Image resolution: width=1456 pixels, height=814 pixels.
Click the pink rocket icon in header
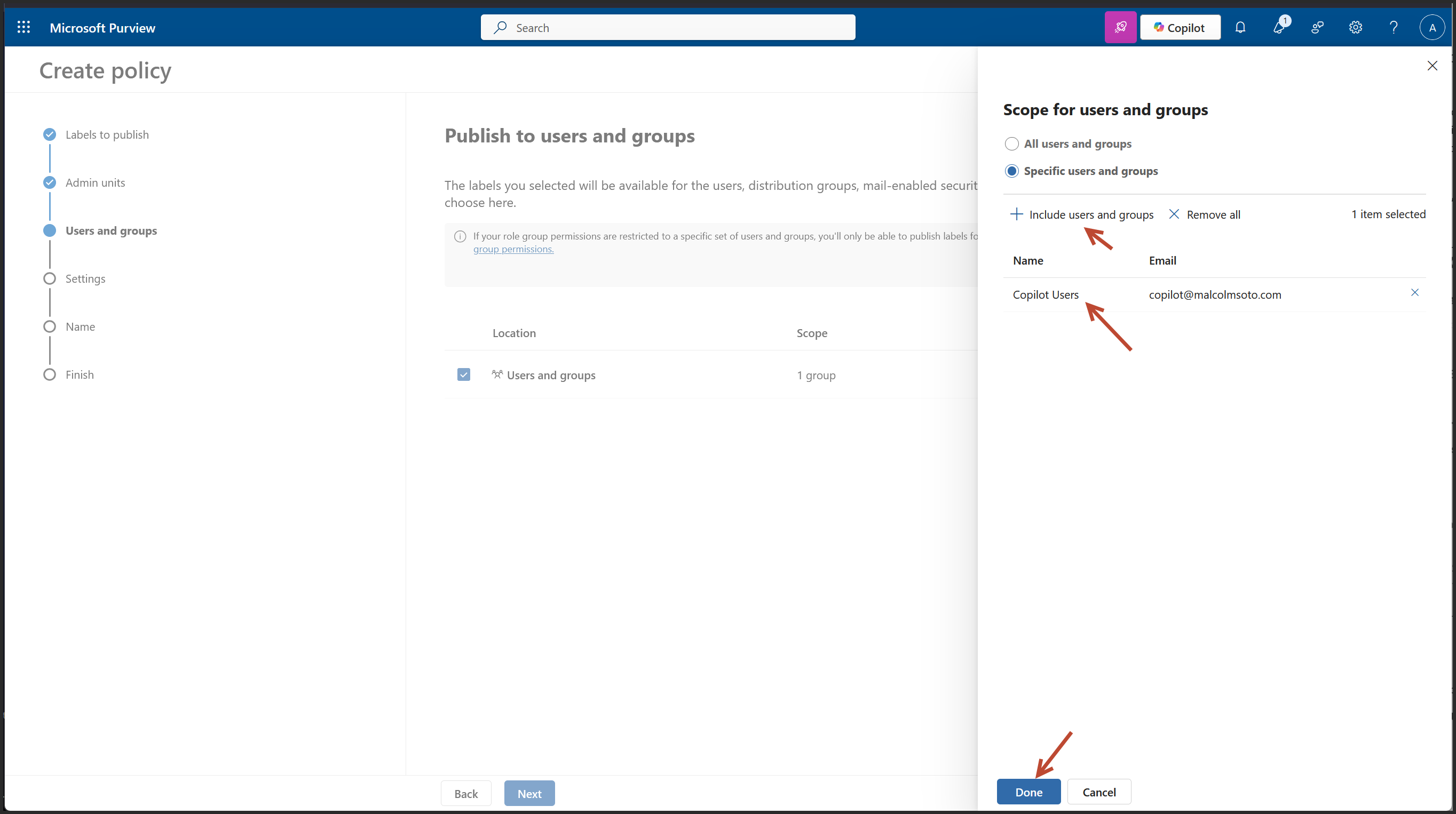[x=1120, y=27]
